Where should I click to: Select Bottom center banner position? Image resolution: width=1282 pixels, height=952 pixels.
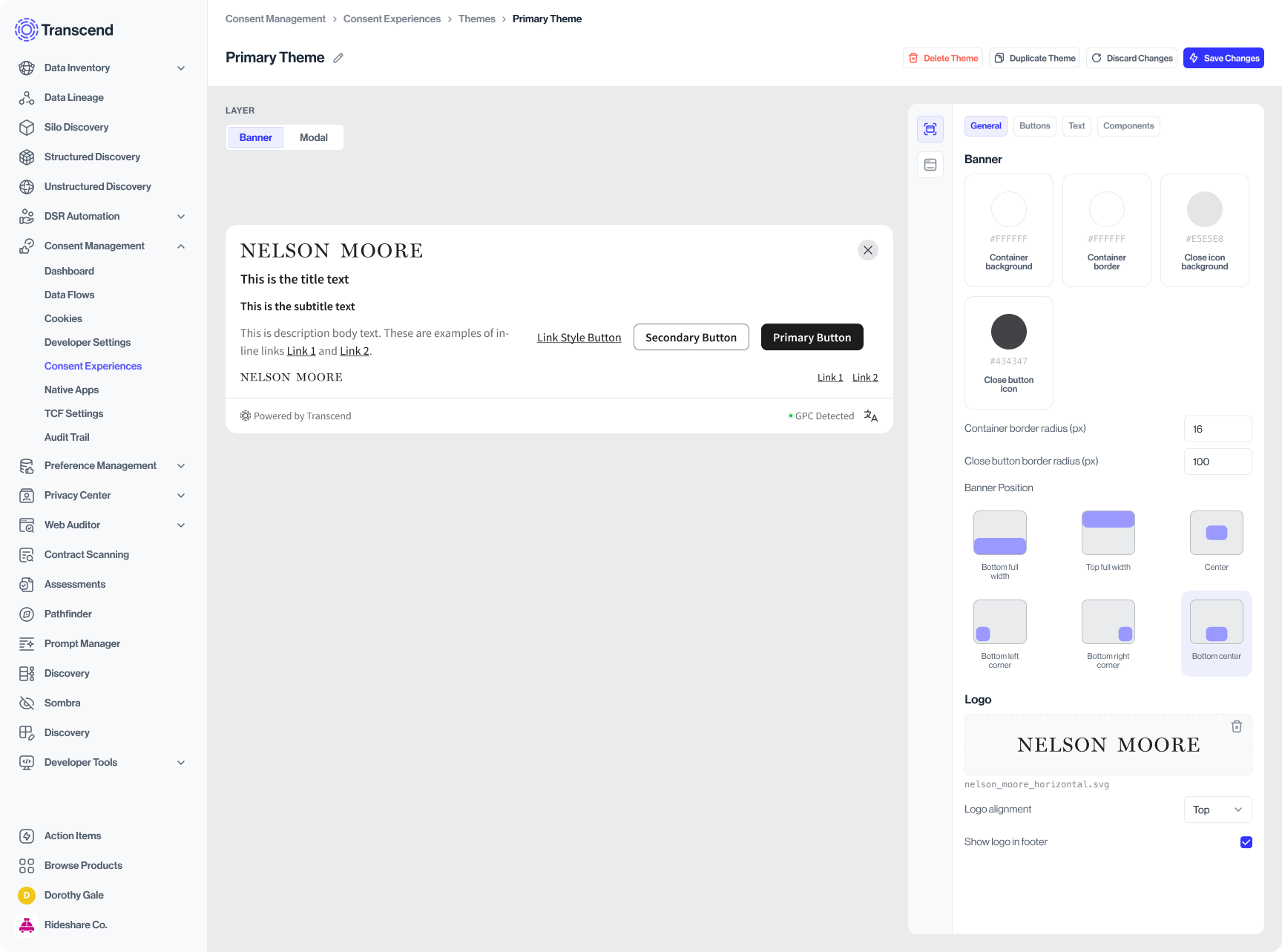(x=1217, y=633)
